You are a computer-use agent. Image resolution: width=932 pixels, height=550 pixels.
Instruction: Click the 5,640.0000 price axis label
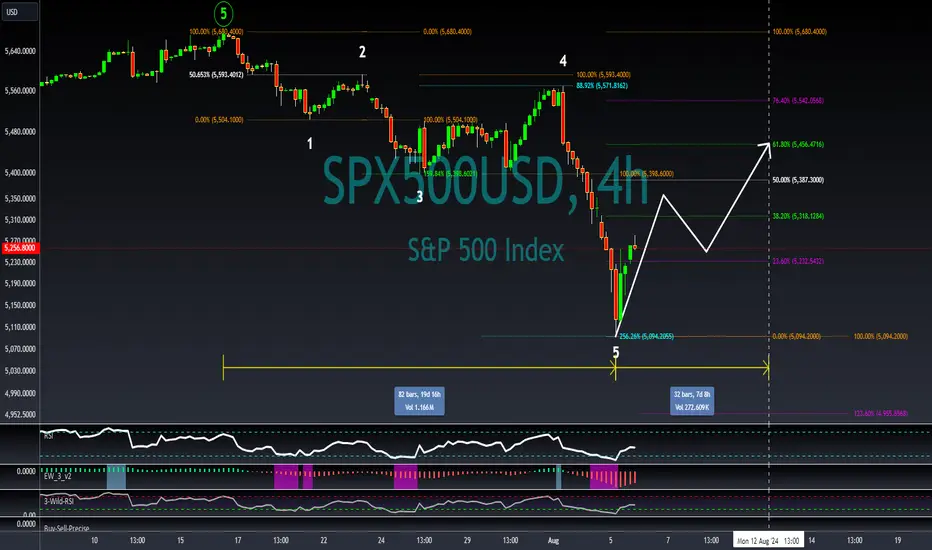coord(20,51)
